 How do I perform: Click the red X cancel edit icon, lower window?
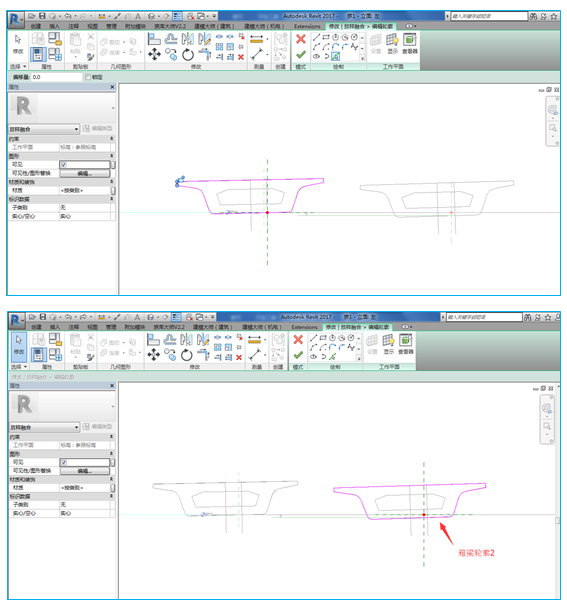[x=298, y=340]
